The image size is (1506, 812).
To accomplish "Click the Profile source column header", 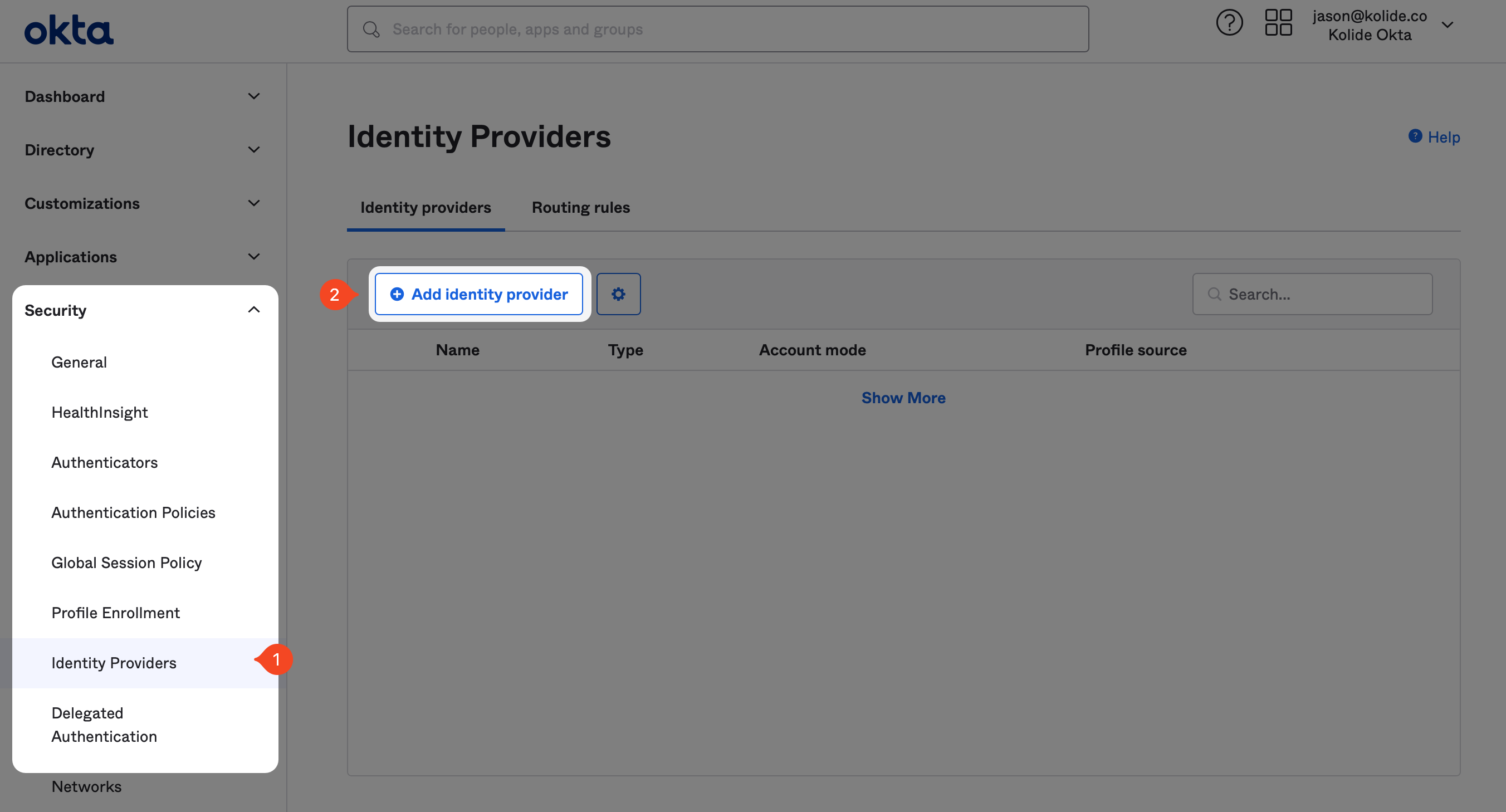I will tap(1136, 350).
